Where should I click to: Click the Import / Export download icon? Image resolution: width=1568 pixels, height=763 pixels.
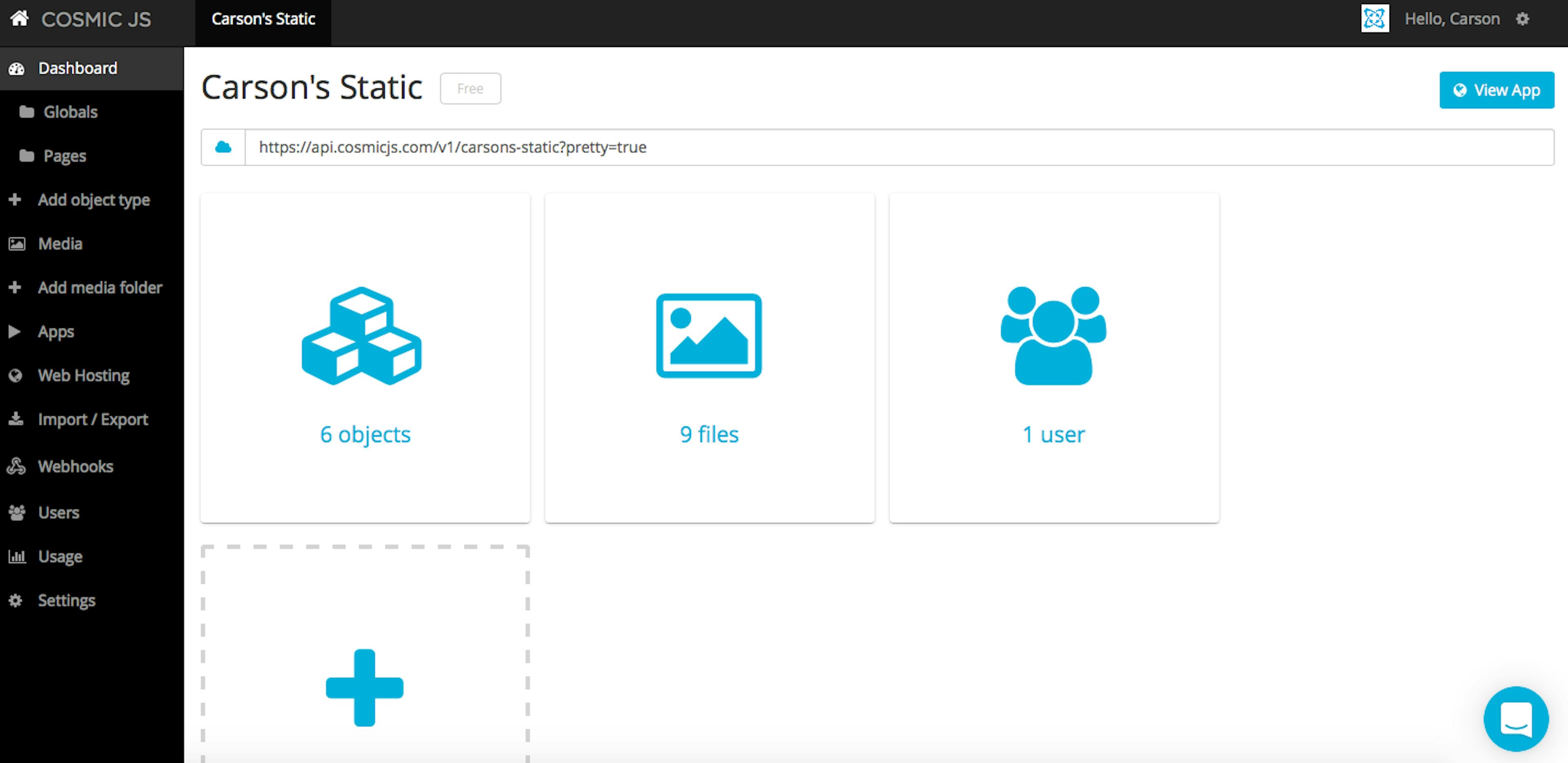pyautogui.click(x=16, y=419)
